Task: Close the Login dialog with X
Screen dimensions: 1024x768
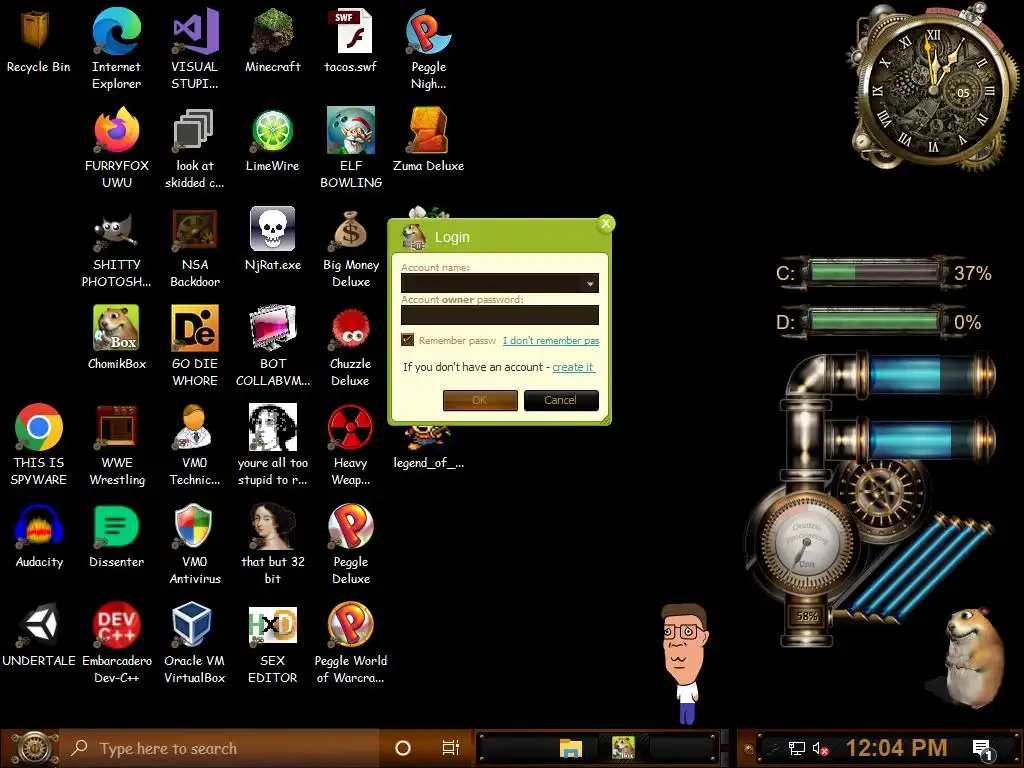Action: point(606,224)
